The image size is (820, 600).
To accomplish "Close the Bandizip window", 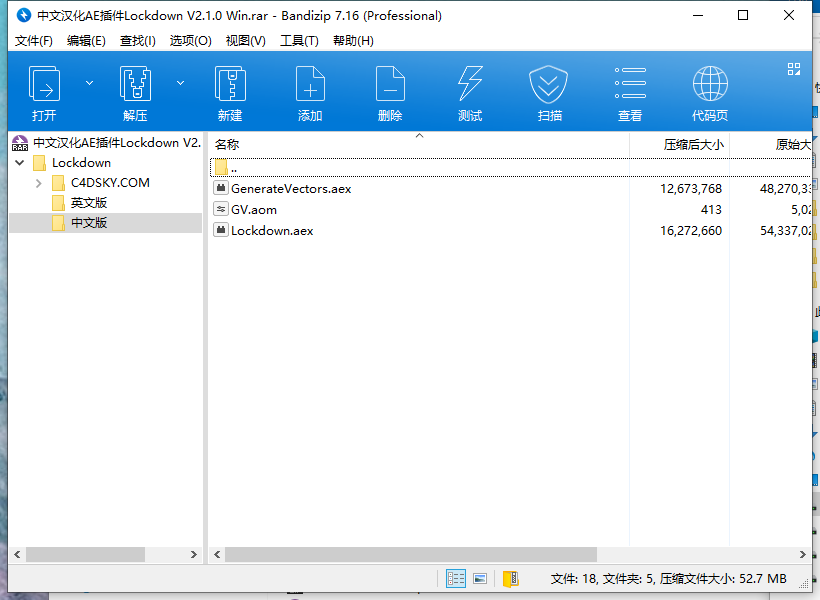I will [x=789, y=15].
